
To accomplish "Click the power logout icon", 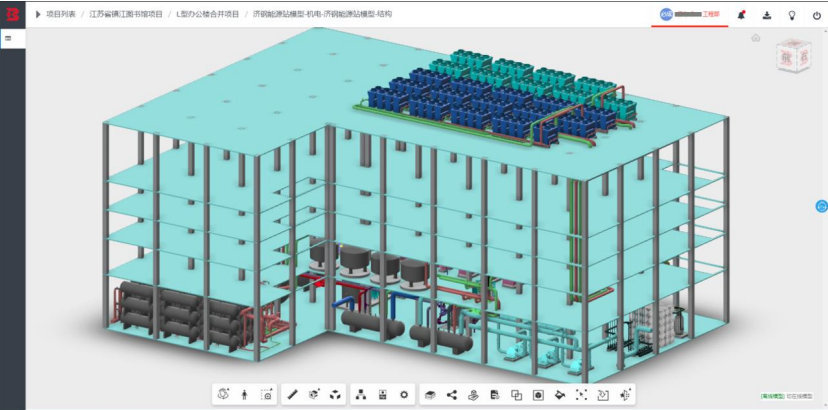I will [x=816, y=15].
